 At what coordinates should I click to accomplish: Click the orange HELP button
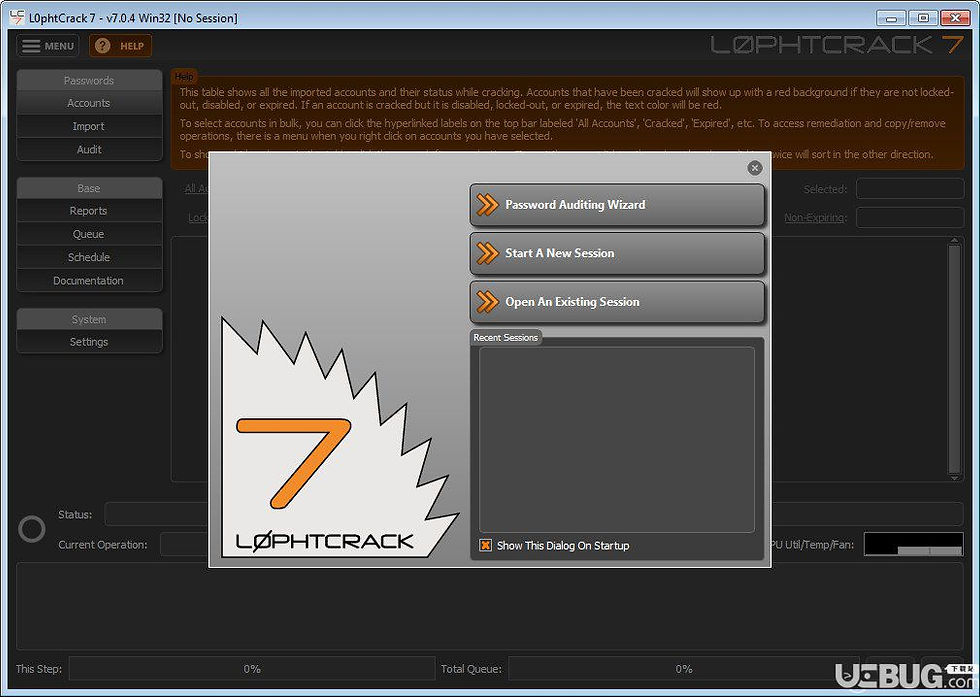click(120, 46)
